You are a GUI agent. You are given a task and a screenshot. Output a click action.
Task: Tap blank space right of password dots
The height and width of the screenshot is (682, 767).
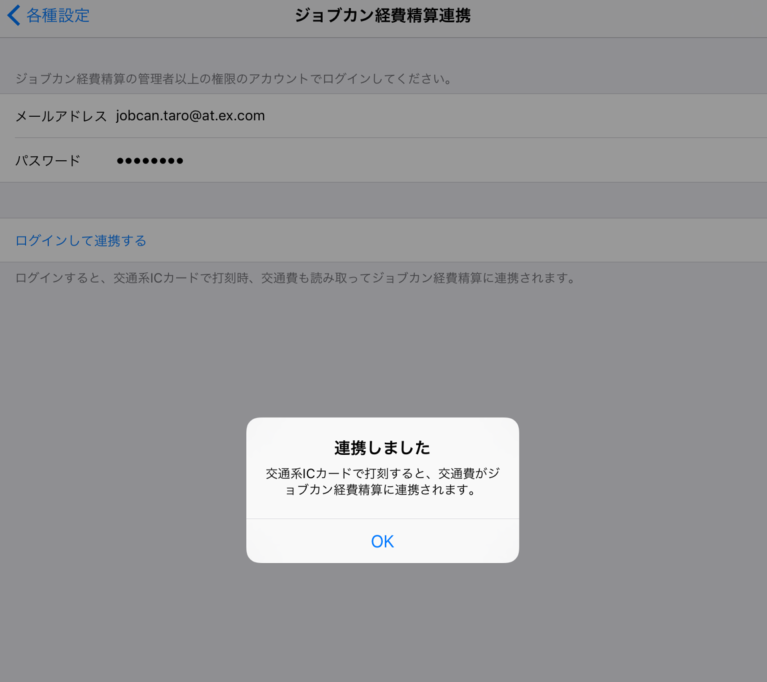(480, 161)
